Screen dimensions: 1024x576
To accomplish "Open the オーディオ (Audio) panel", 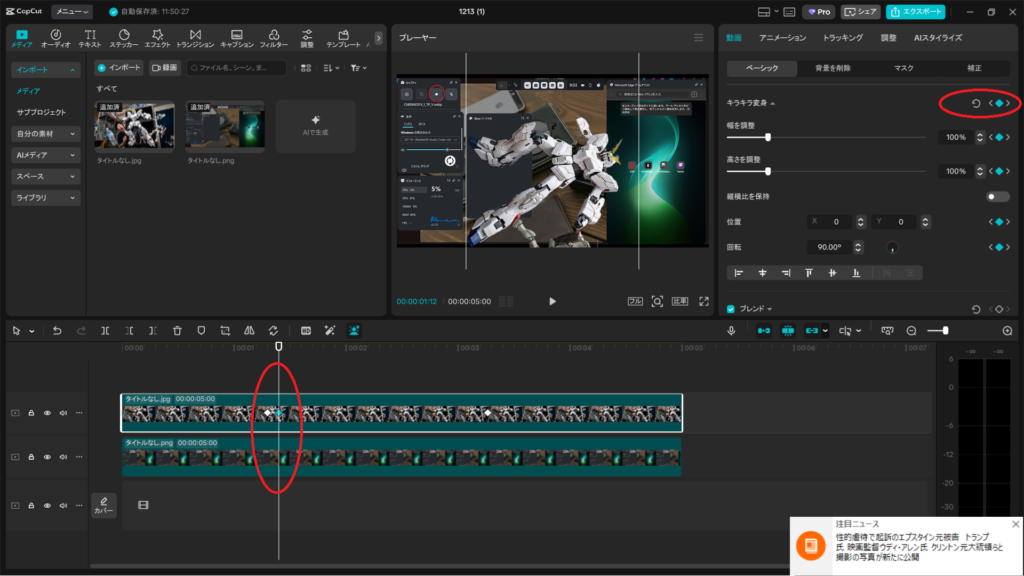I will (x=55, y=38).
